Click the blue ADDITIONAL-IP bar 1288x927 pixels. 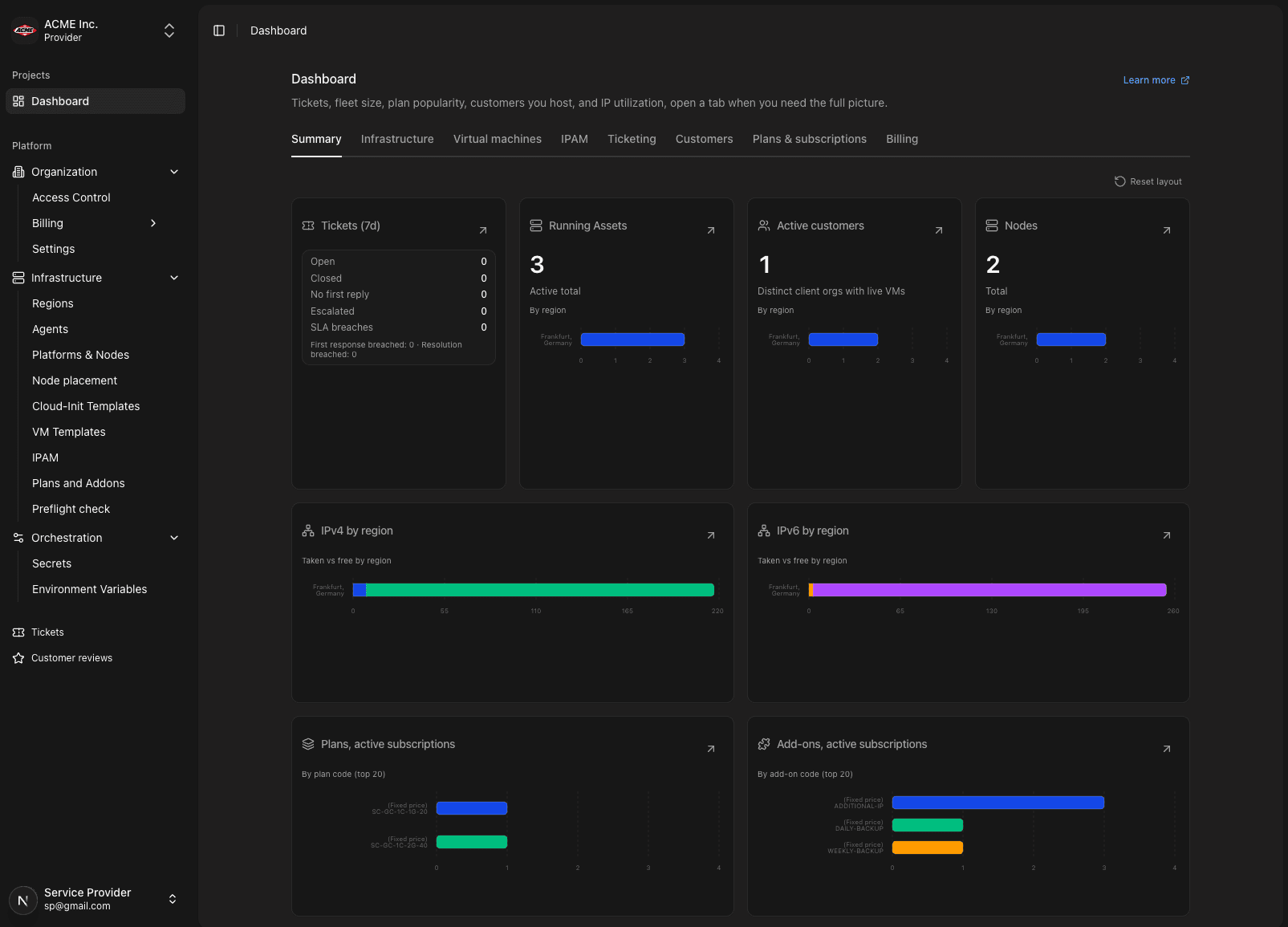pos(998,803)
